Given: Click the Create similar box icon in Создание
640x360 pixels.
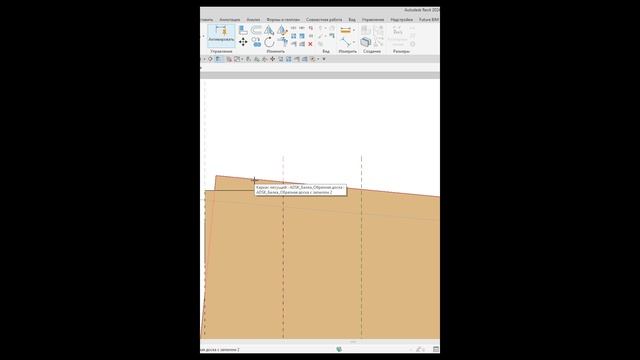Looking at the screenshot, I should tap(365, 42).
